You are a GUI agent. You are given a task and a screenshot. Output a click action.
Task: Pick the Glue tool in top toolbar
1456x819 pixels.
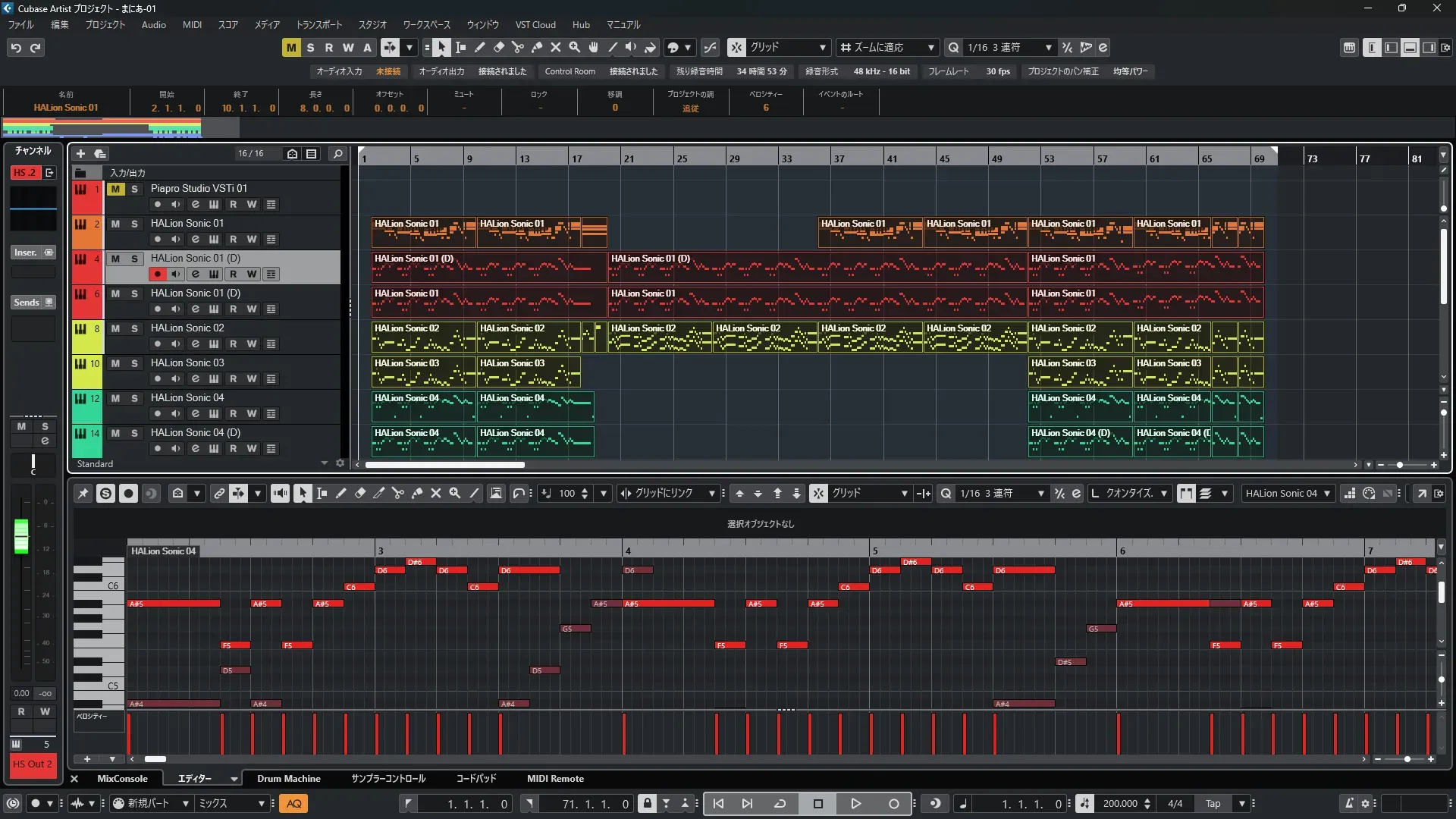537,47
